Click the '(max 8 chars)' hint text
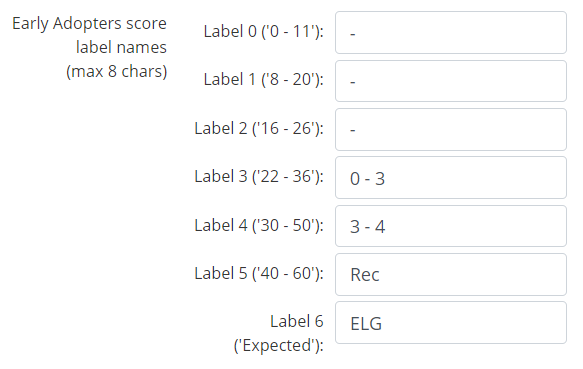Screen dimensions: 583x369 [x=117, y=71]
